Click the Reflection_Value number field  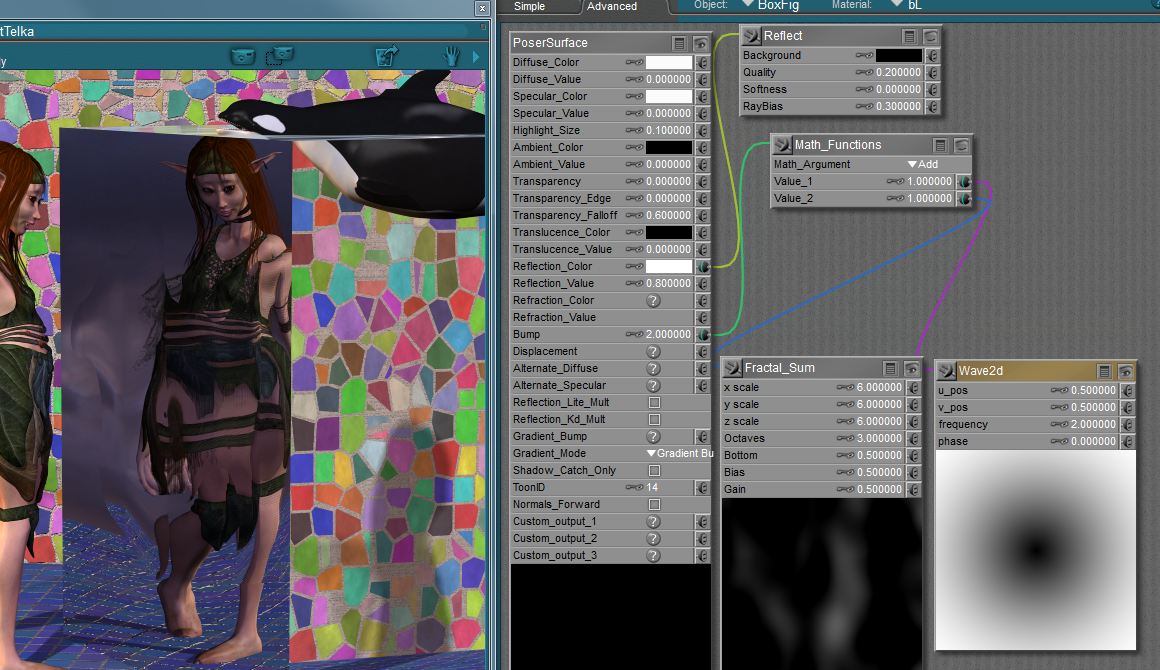point(668,284)
